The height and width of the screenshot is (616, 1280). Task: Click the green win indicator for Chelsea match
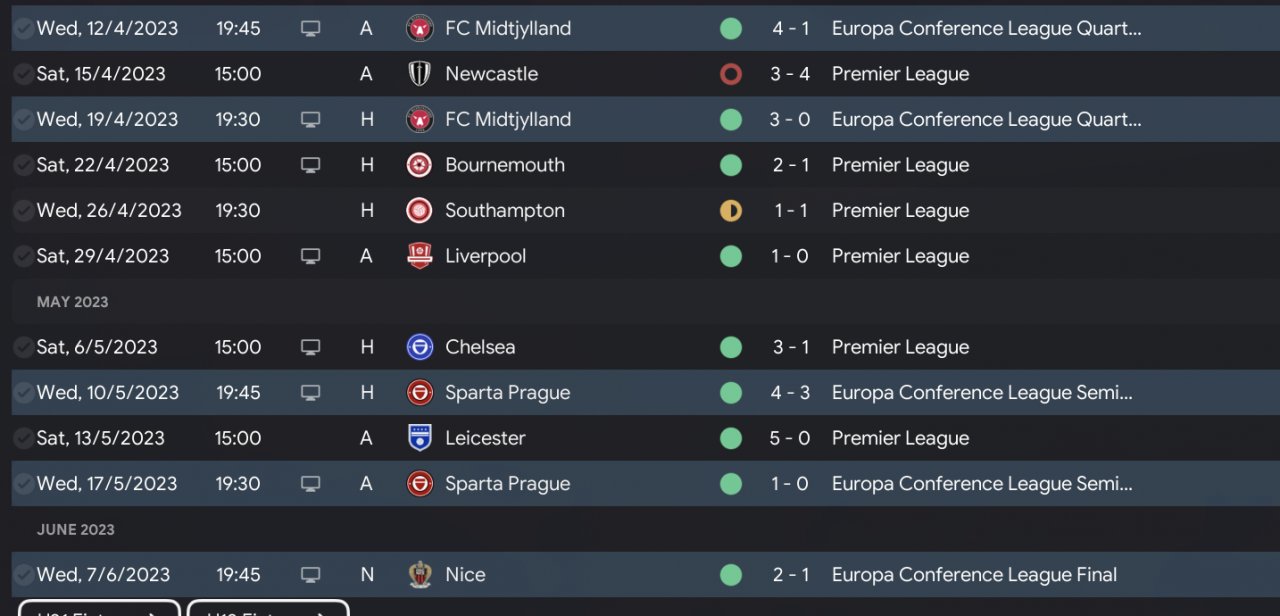[x=731, y=347]
